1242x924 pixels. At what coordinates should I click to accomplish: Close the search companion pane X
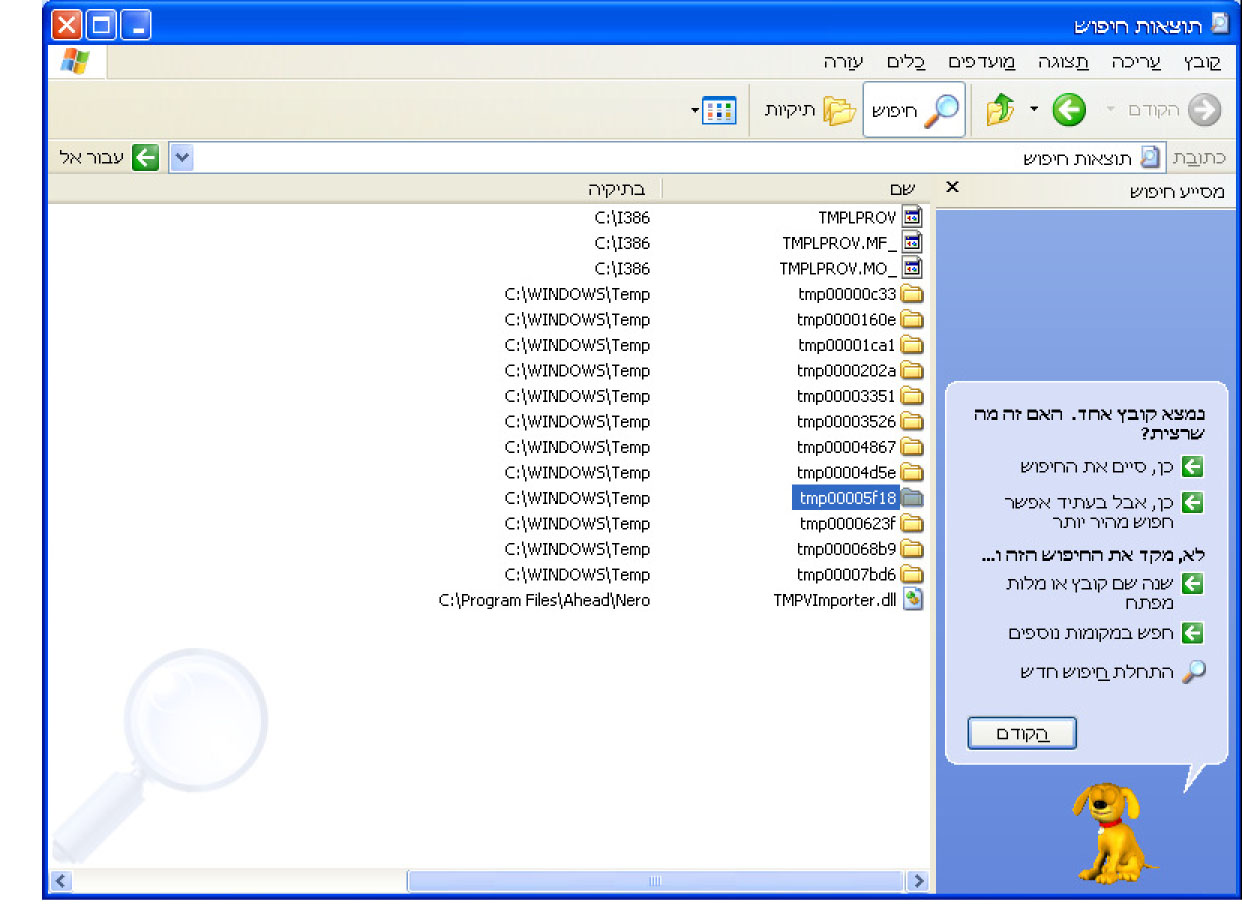[952, 187]
